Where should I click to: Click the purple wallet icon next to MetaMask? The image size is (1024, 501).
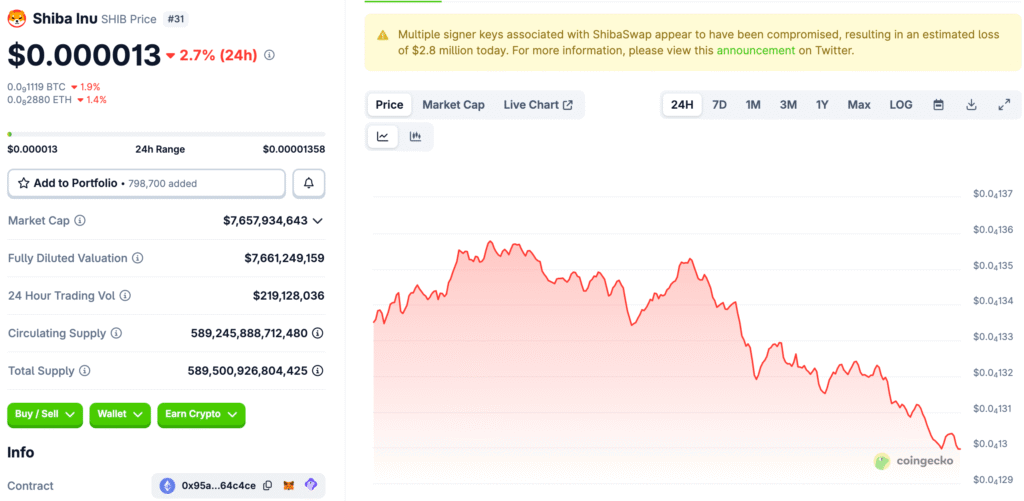[311, 485]
